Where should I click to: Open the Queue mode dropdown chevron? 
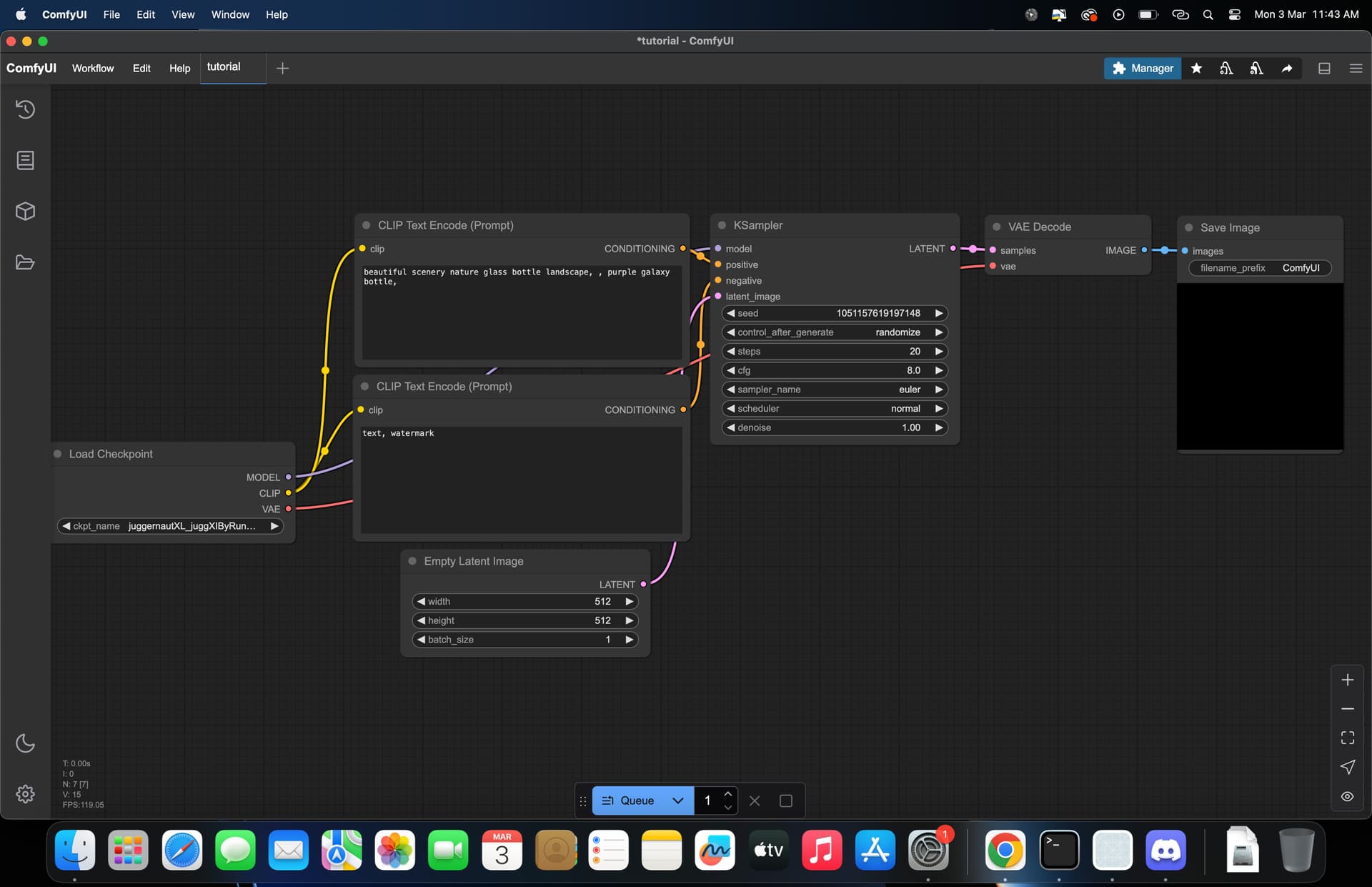(678, 801)
